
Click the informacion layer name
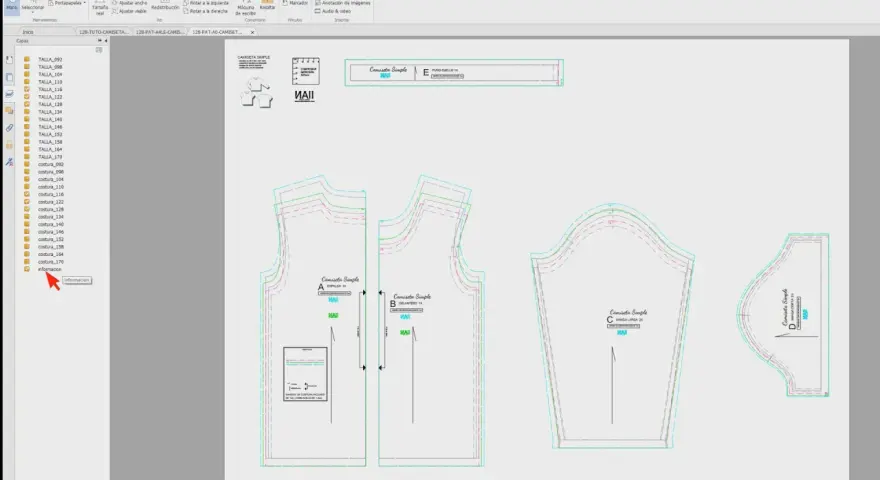(x=49, y=269)
